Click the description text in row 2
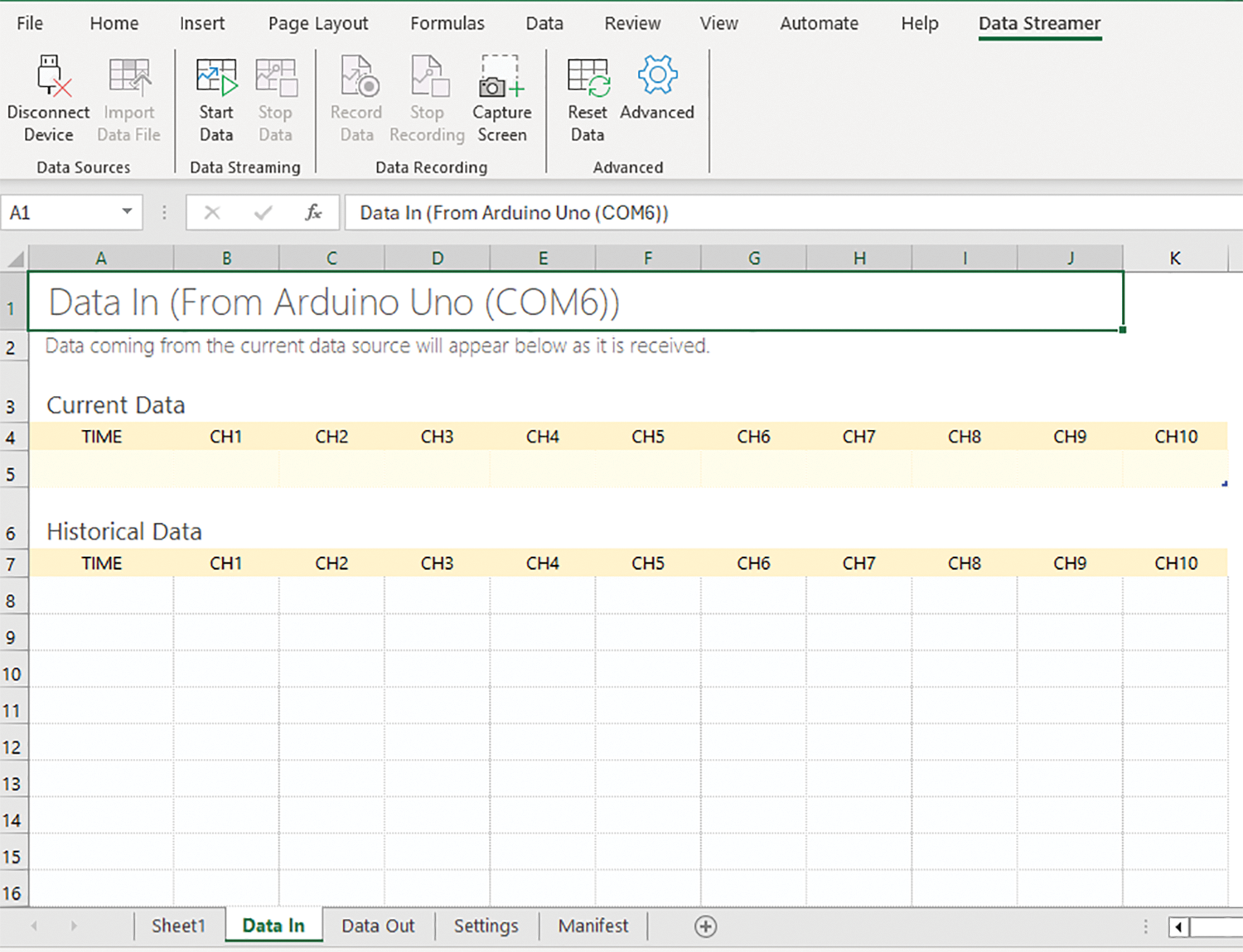1243x952 pixels. tap(377, 346)
